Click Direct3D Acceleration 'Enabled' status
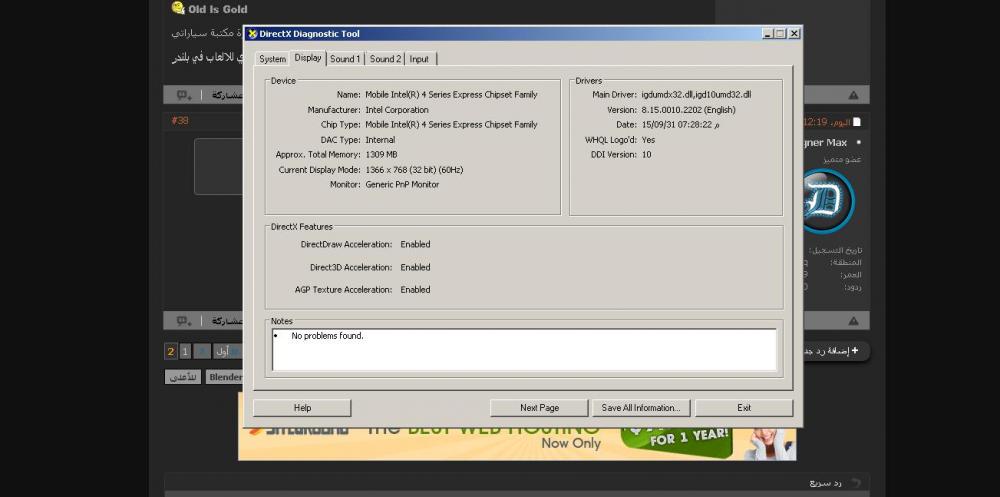This screenshot has height=497, width=1000. pos(415,267)
